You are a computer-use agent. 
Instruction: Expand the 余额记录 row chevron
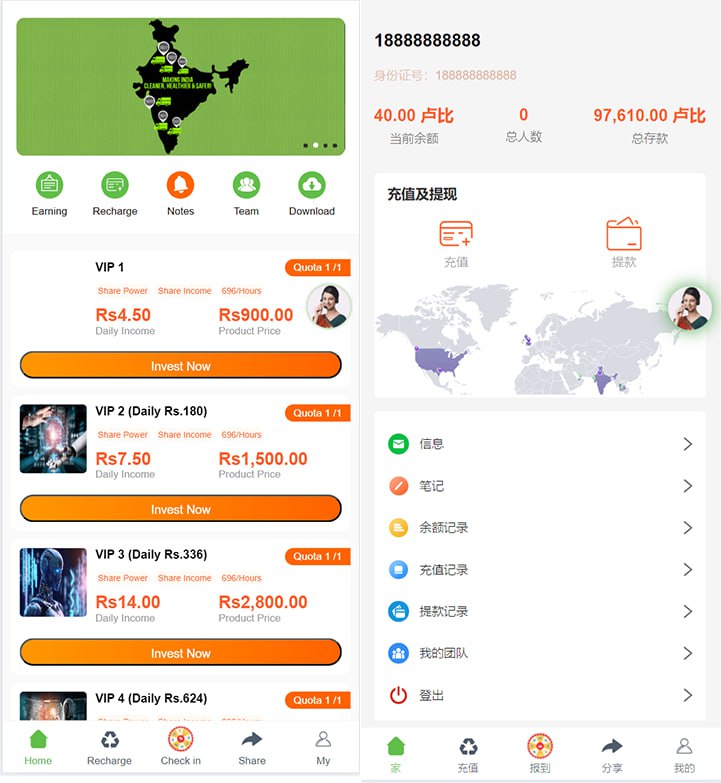(x=688, y=528)
